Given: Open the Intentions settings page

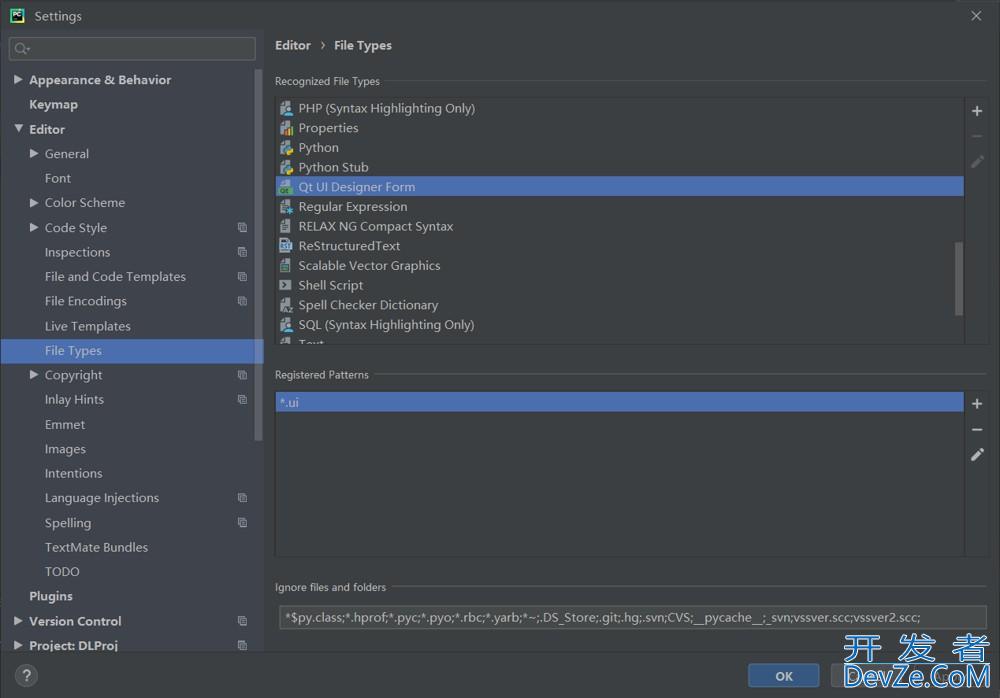Looking at the screenshot, I should click(x=73, y=473).
